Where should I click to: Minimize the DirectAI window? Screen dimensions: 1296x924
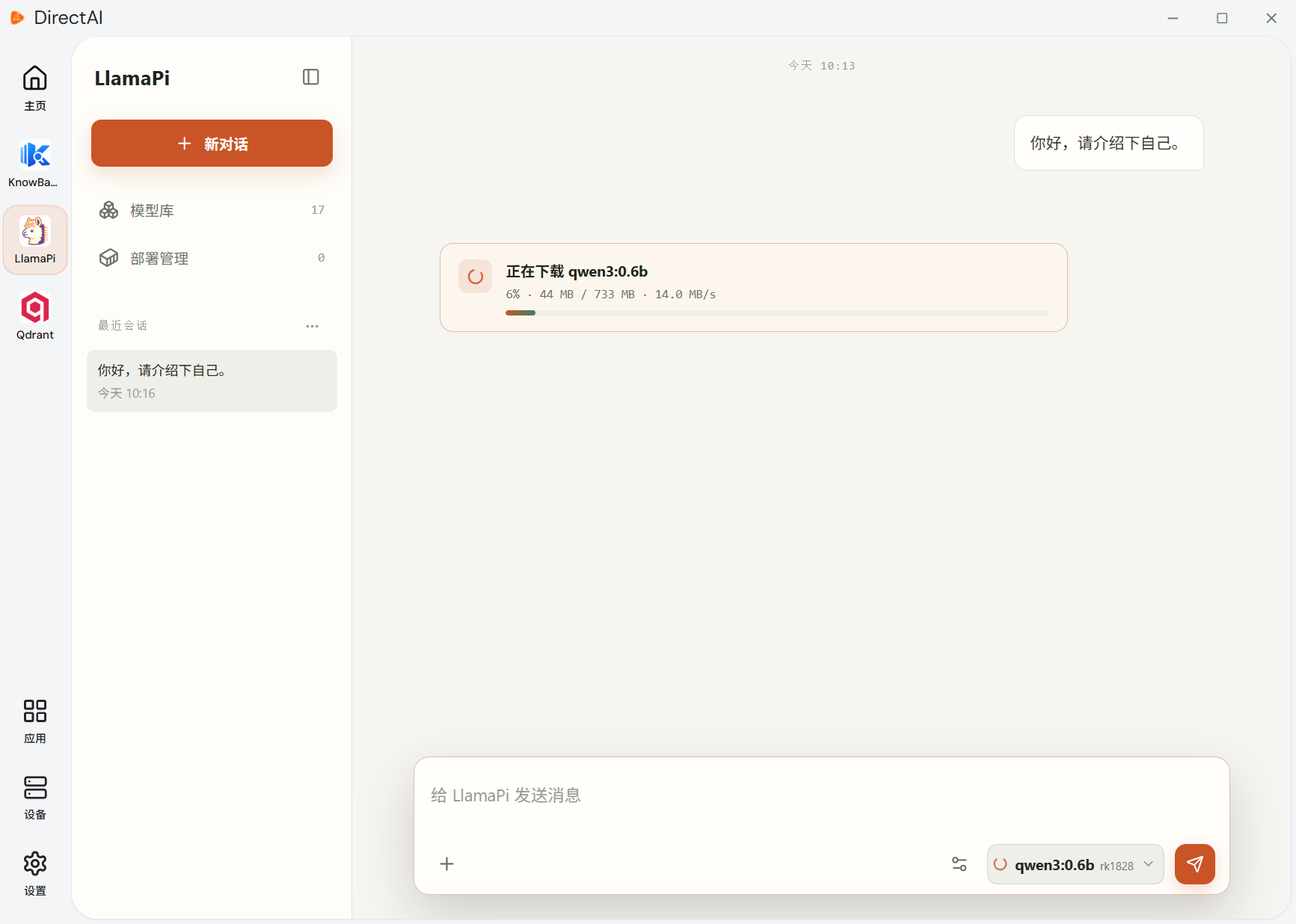pos(1173,18)
